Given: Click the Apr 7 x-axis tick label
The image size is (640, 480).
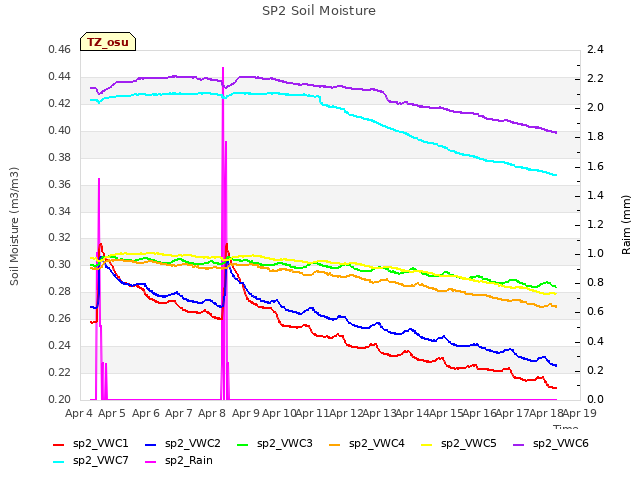Looking at the screenshot, I should click(x=179, y=413).
